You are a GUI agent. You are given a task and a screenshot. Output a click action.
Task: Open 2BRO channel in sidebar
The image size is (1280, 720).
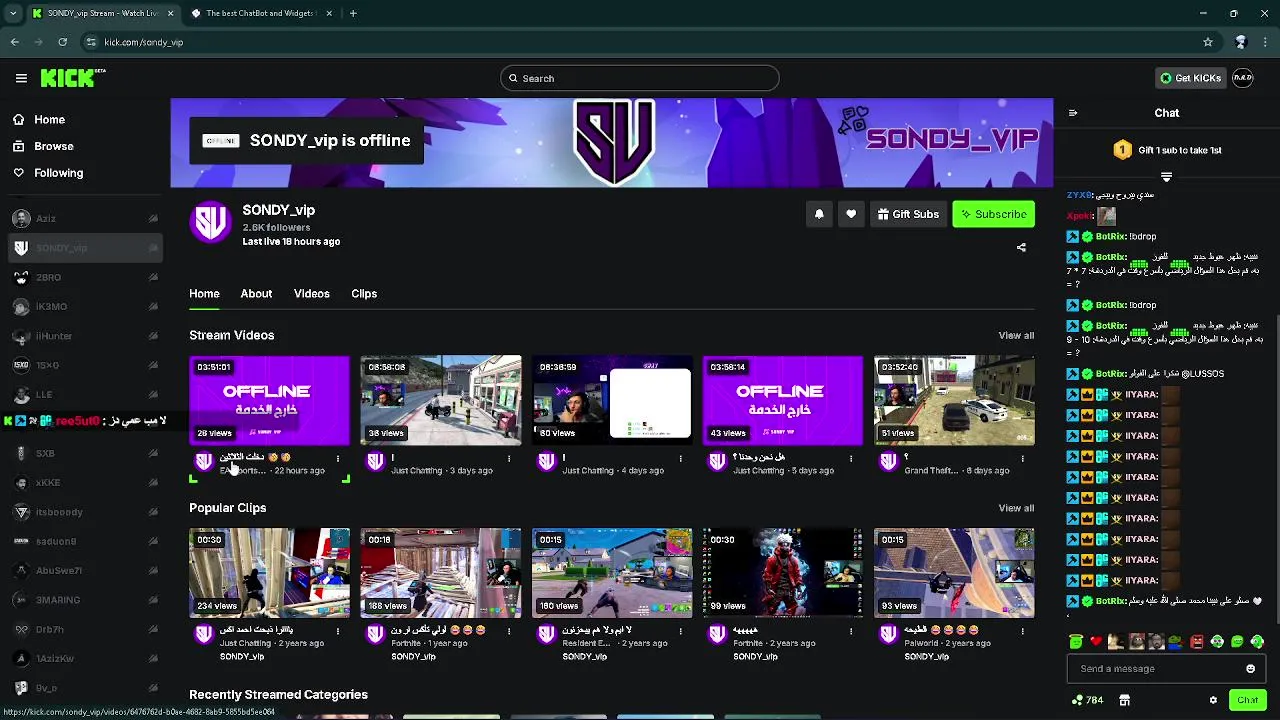pos(85,277)
